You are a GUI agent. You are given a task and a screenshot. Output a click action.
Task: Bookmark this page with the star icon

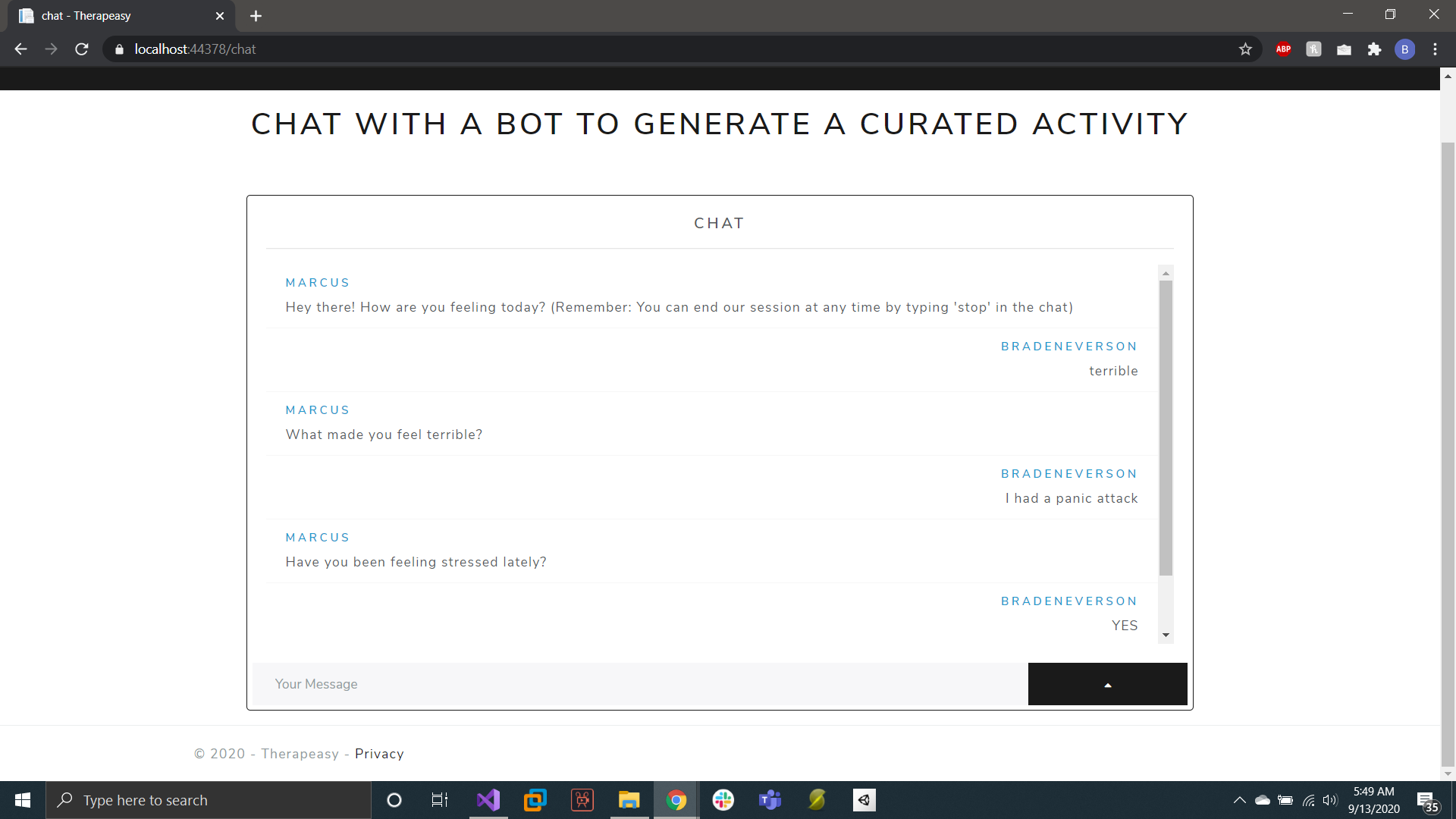(x=1245, y=49)
